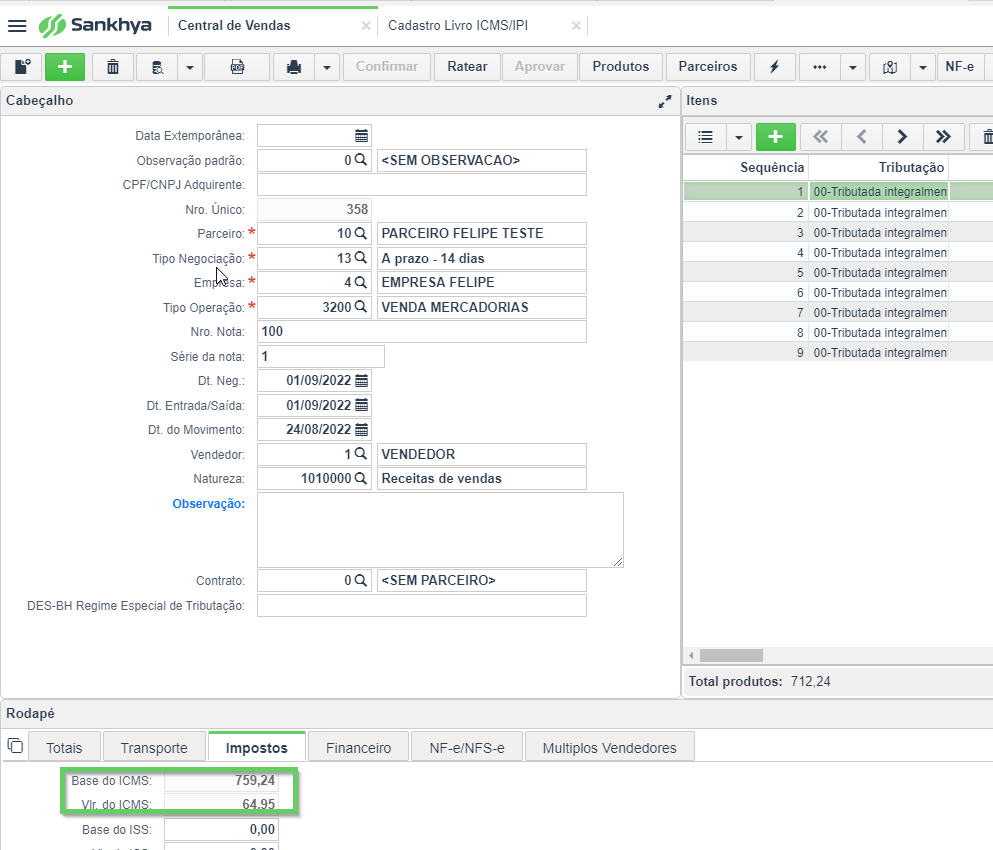Maximize the Cabeçalho panel with the arrows icon
Screen dimensions: 993x850
(x=664, y=101)
